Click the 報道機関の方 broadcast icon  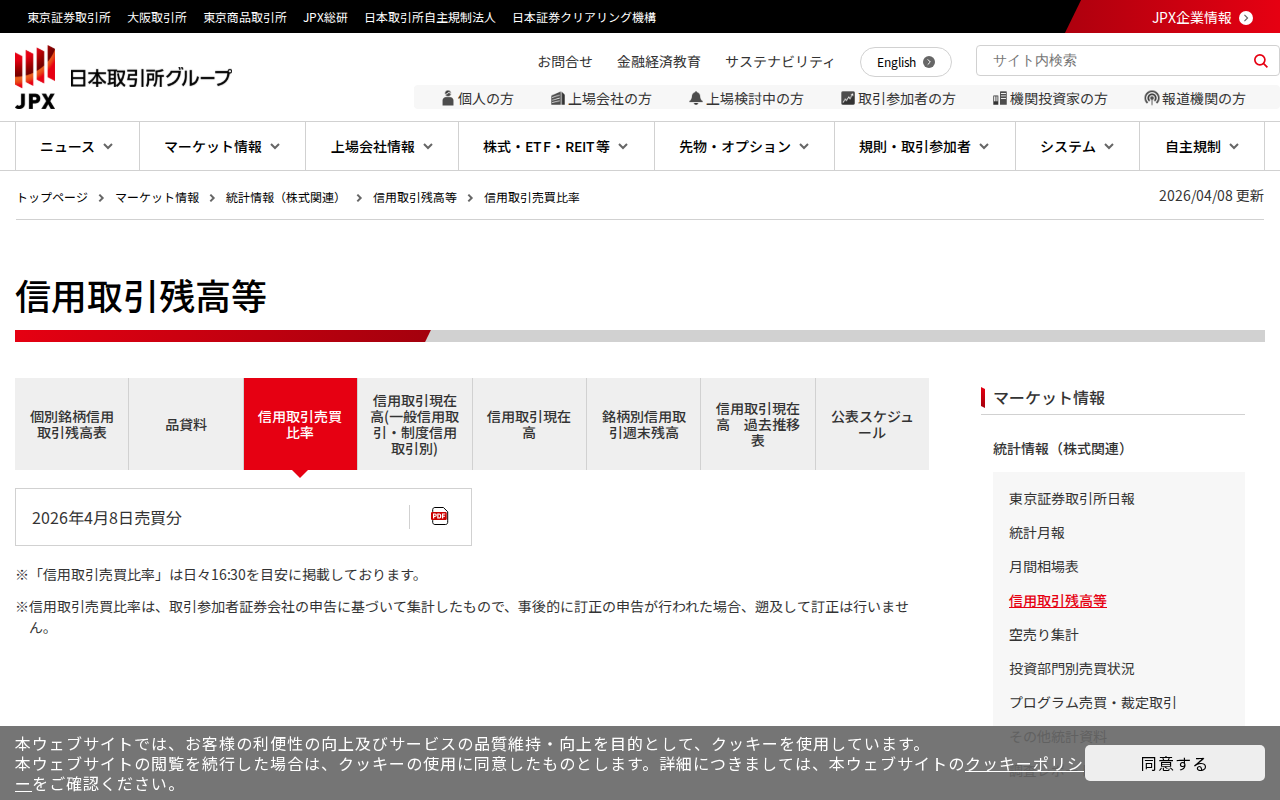pyautogui.click(x=1152, y=98)
